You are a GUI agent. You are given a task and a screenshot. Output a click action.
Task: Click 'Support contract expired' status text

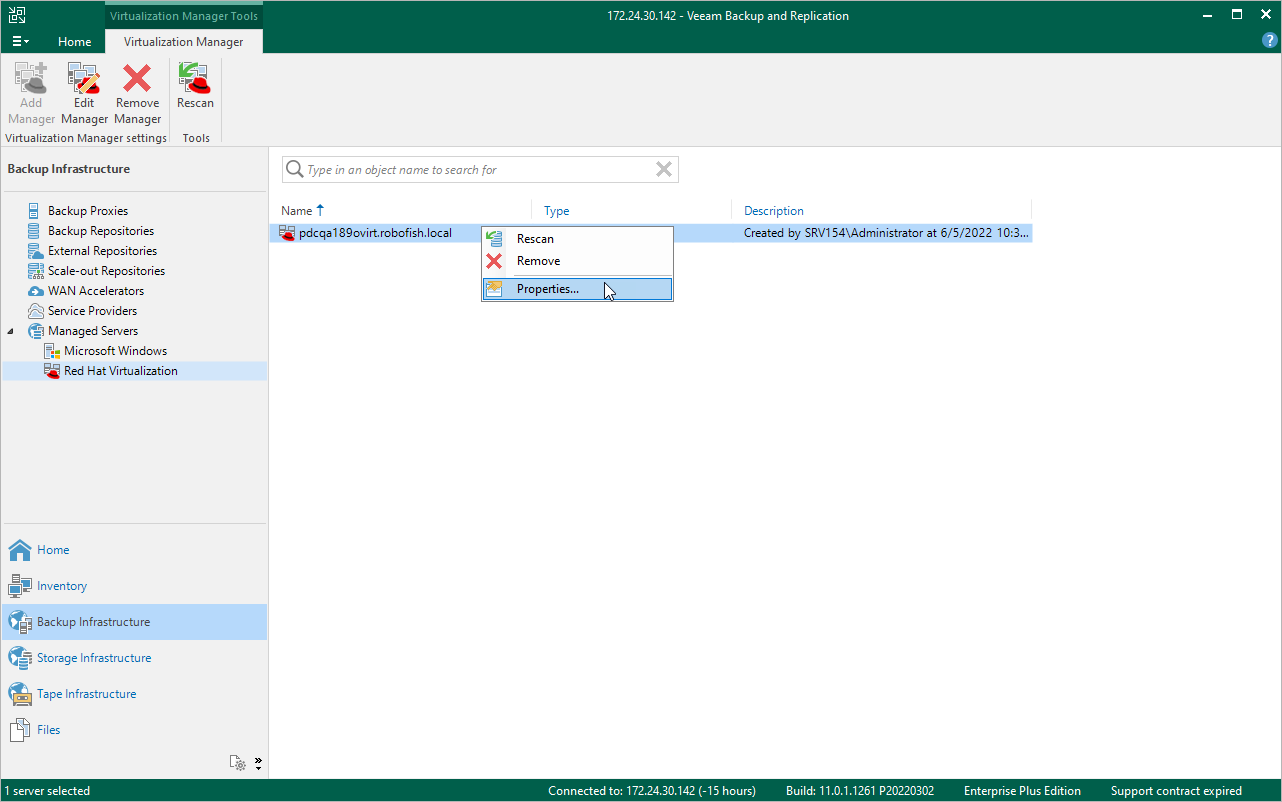coord(1176,791)
